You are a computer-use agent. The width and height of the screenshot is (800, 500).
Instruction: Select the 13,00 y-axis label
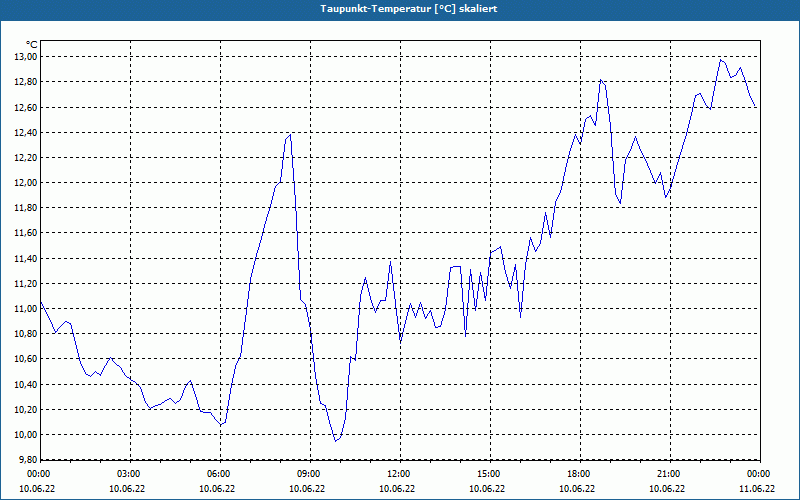pyautogui.click(x=26, y=57)
